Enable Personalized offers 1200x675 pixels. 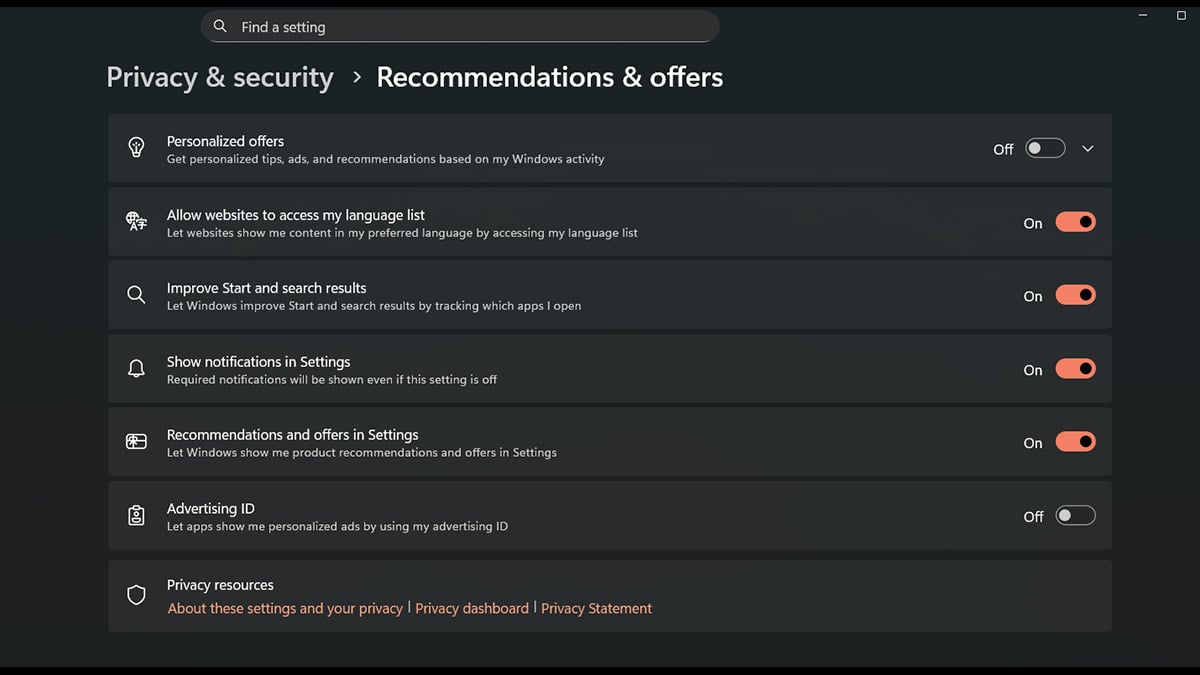point(1044,147)
